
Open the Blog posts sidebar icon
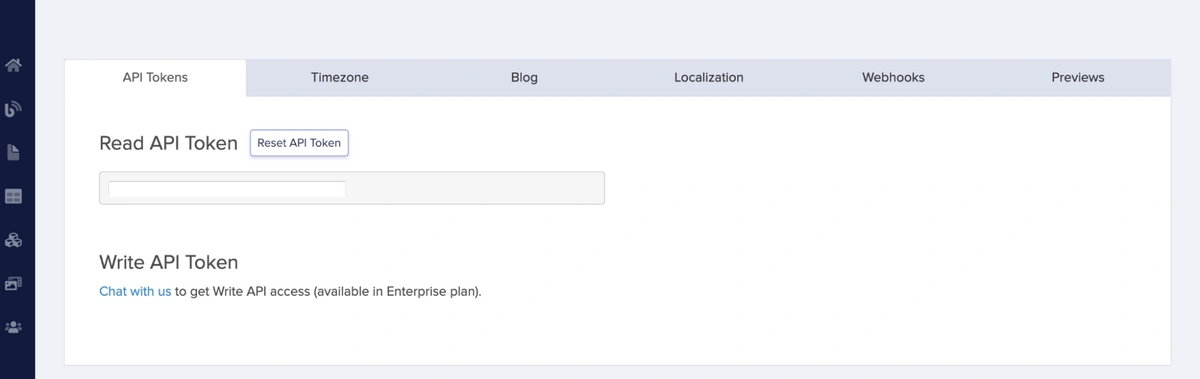click(14, 109)
